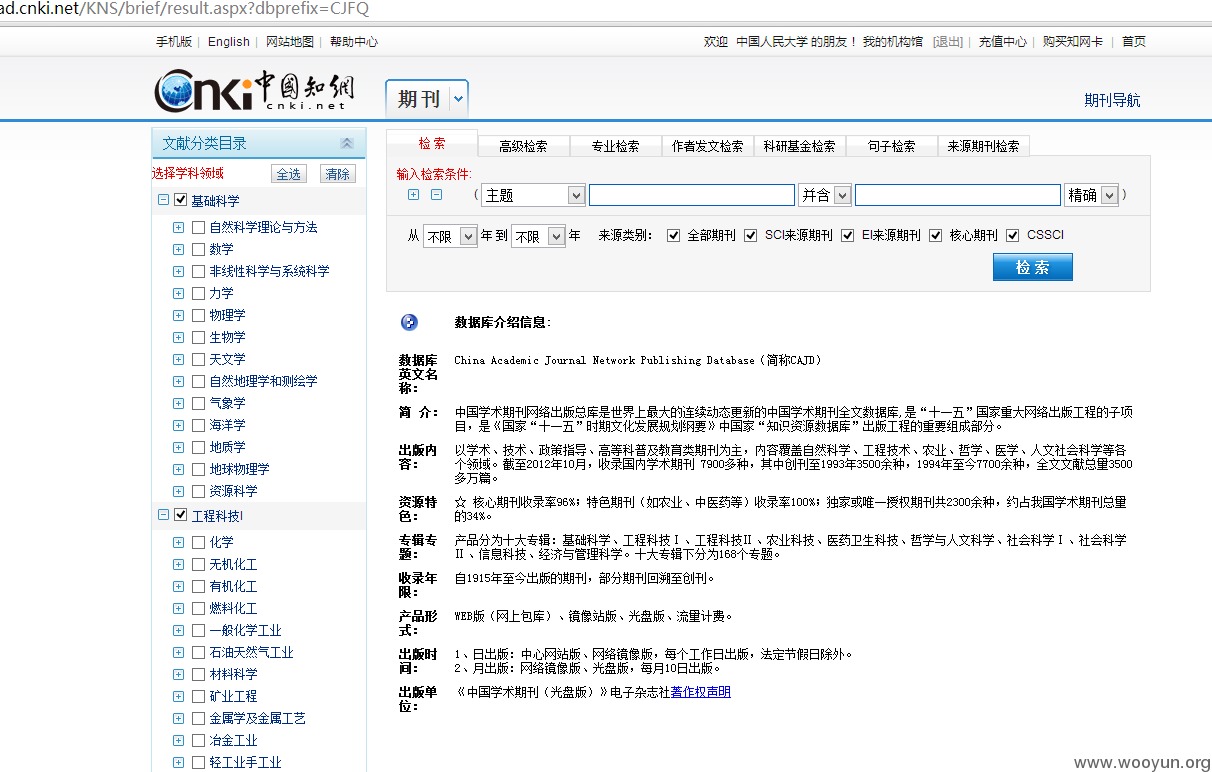The width and height of the screenshot is (1212, 772).
Task: Open the 网站地图 link
Action: point(290,42)
